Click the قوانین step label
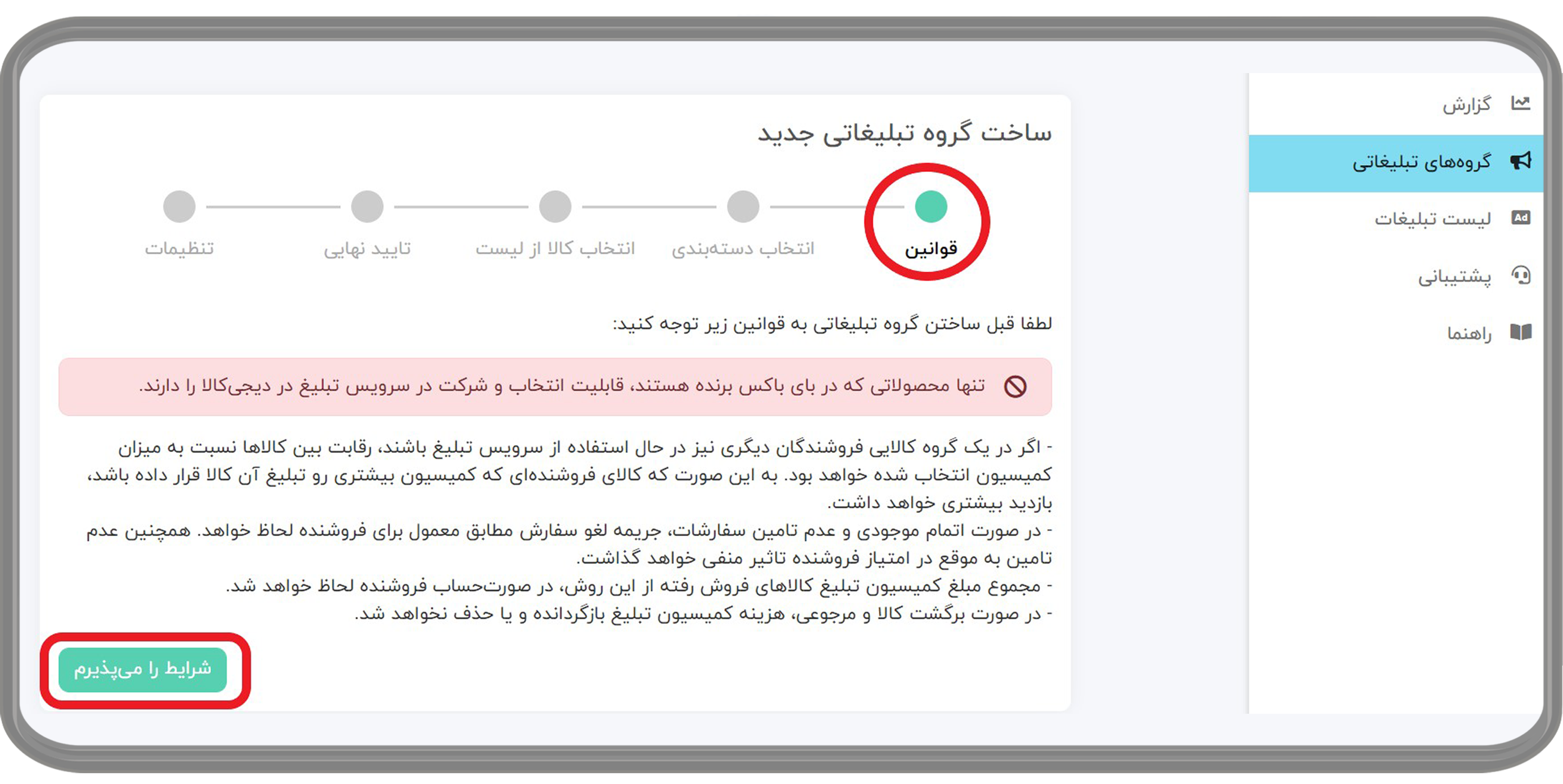 pos(931,249)
